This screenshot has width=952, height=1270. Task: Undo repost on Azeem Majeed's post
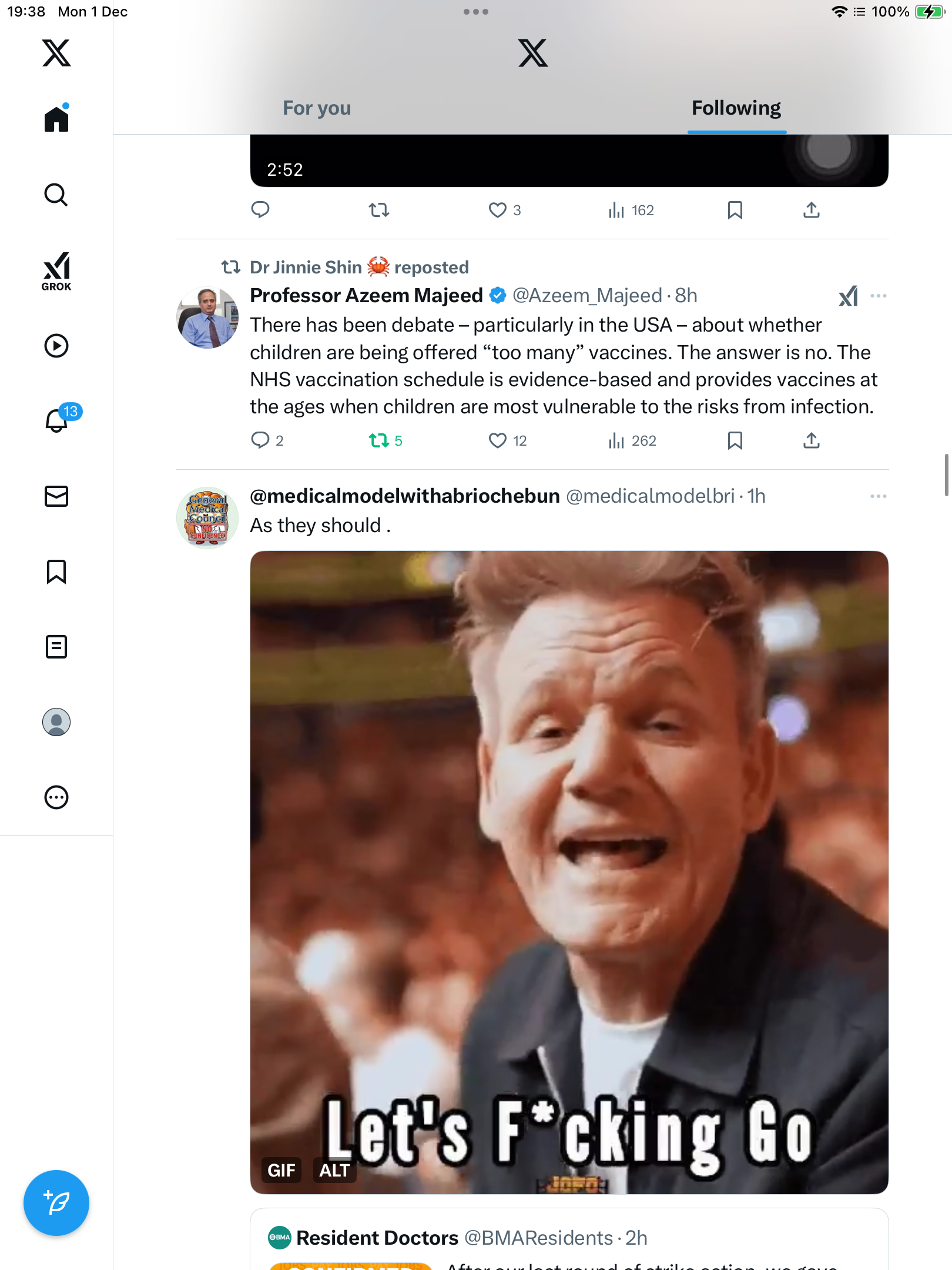click(379, 440)
